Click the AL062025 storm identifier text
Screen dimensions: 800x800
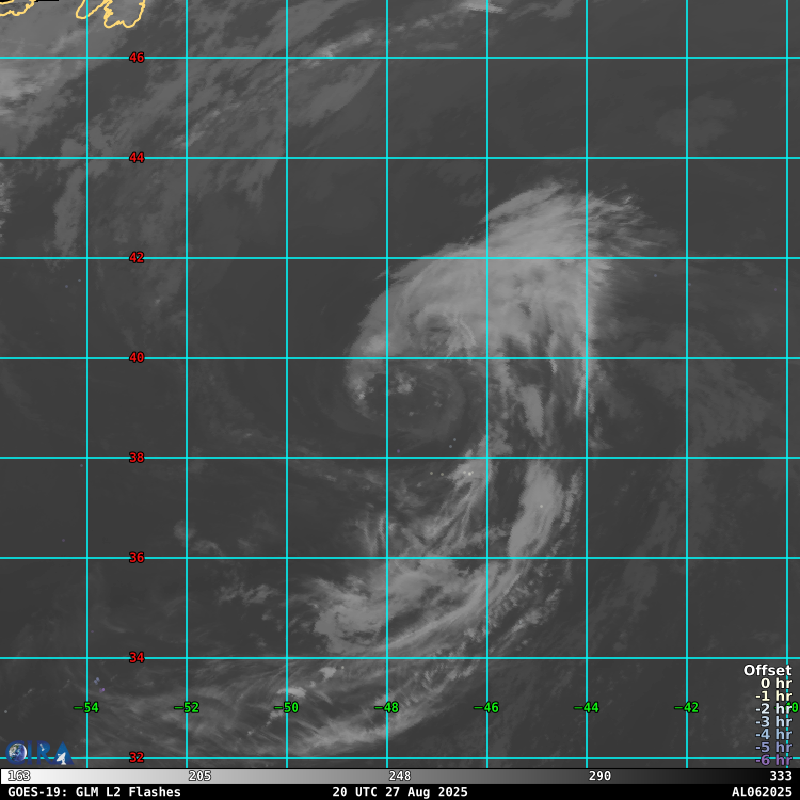click(x=761, y=792)
